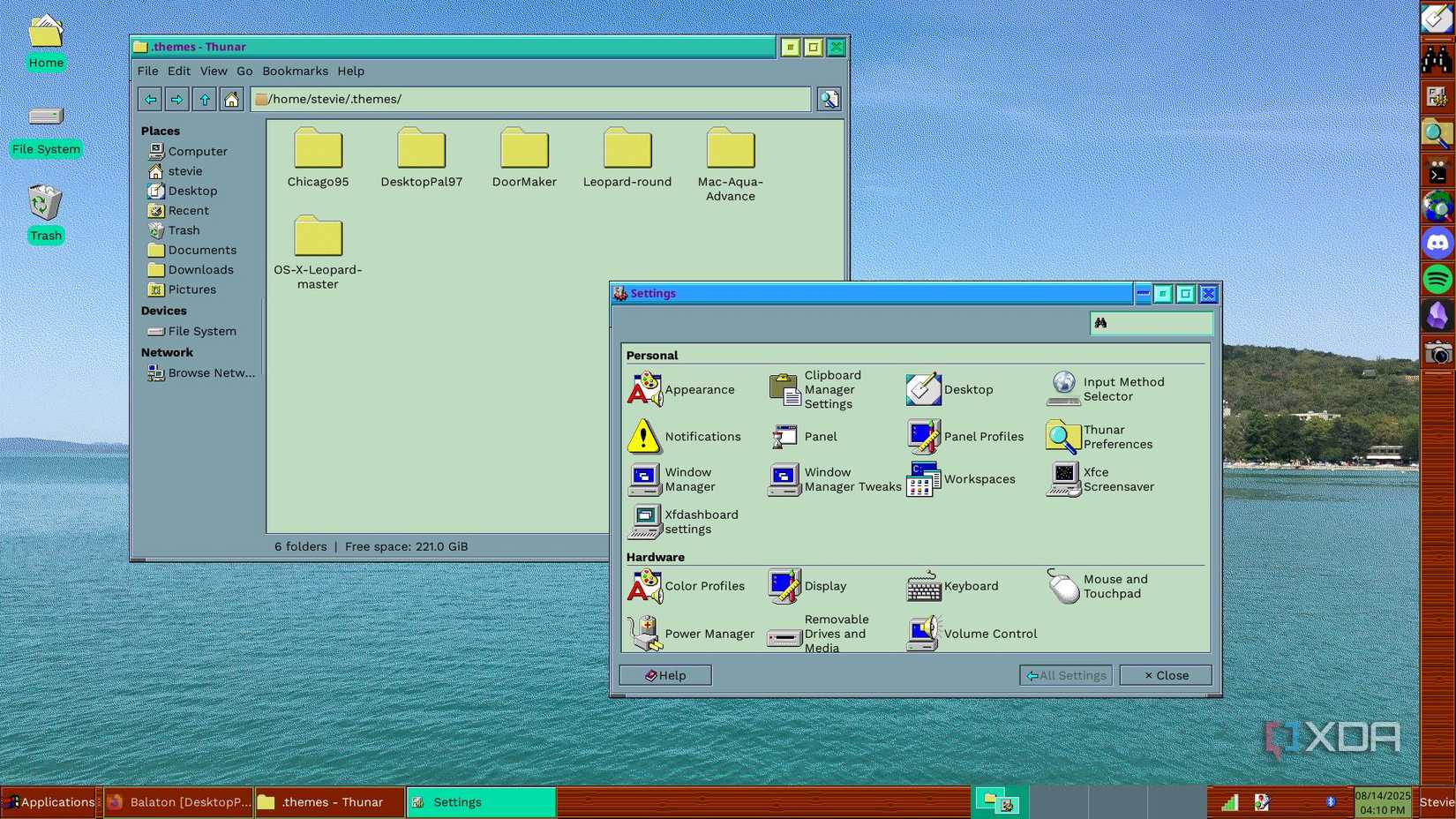Screen dimensions: 1456x819
Task: Open the Go menu in Thunar
Action: 244,71
